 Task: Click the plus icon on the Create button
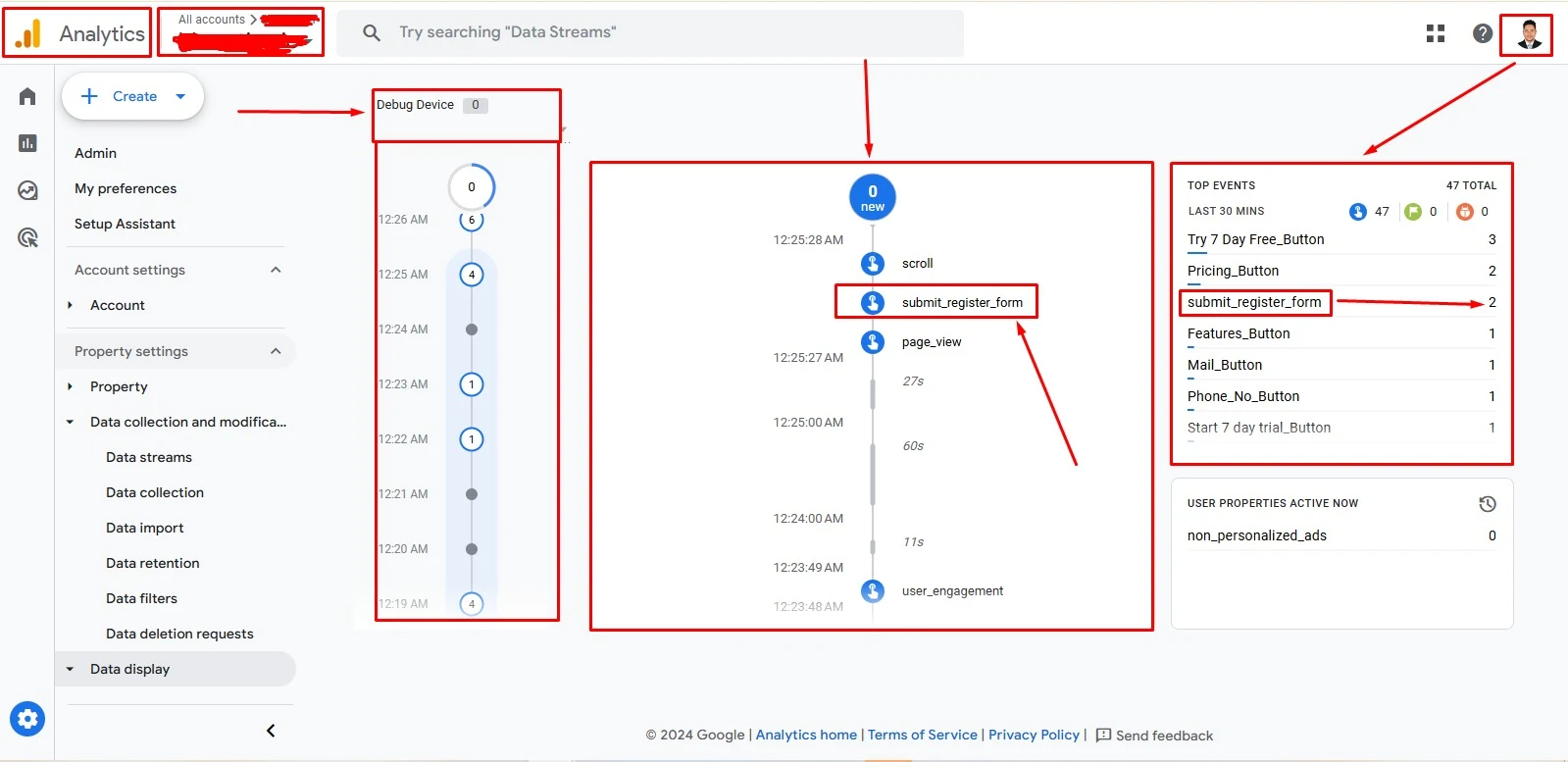click(x=89, y=96)
